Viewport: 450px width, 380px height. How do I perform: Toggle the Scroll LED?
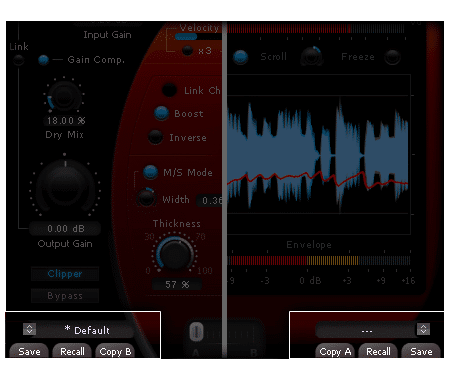pos(240,57)
